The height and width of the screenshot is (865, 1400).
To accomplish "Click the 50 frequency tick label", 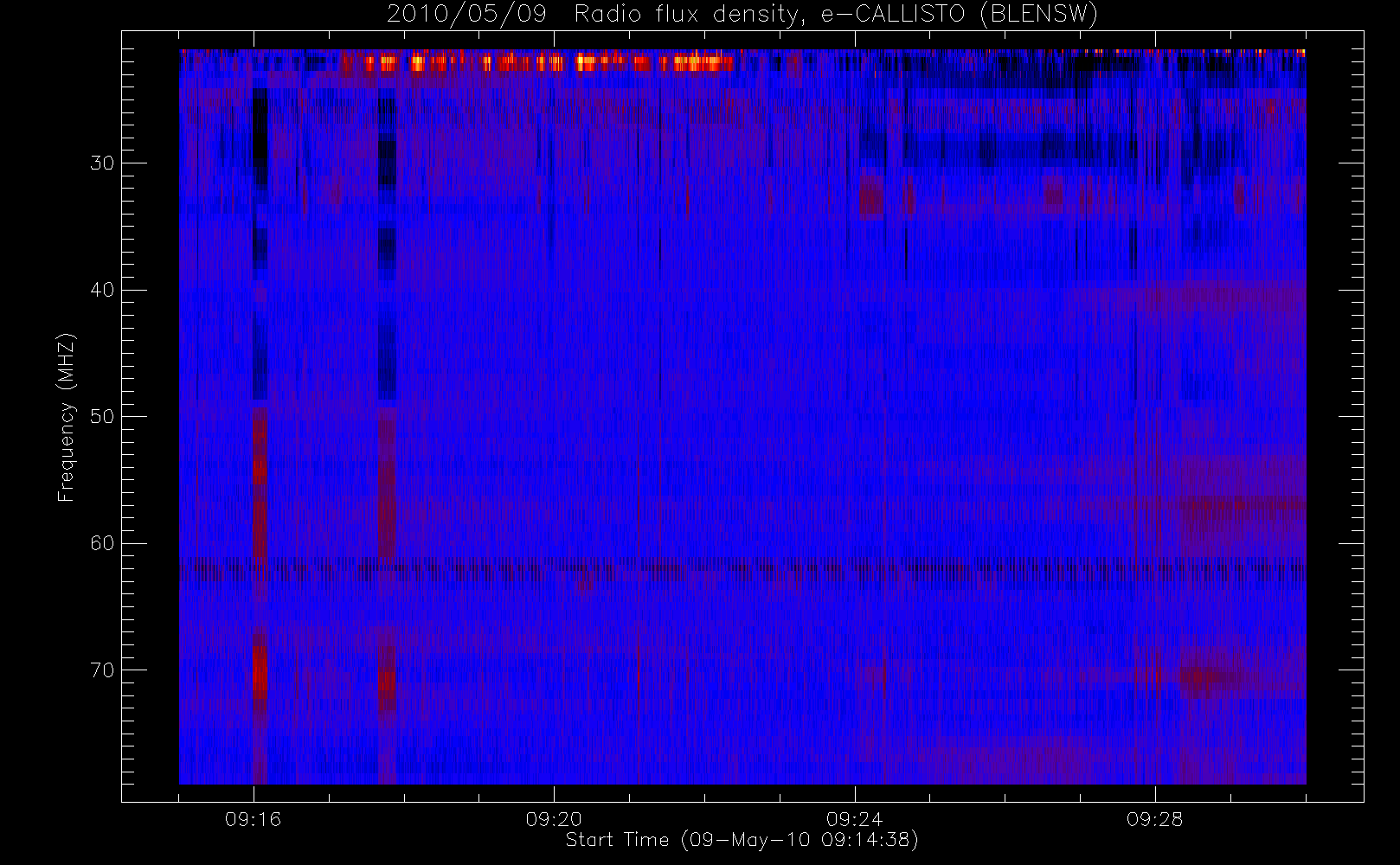I will (102, 417).
